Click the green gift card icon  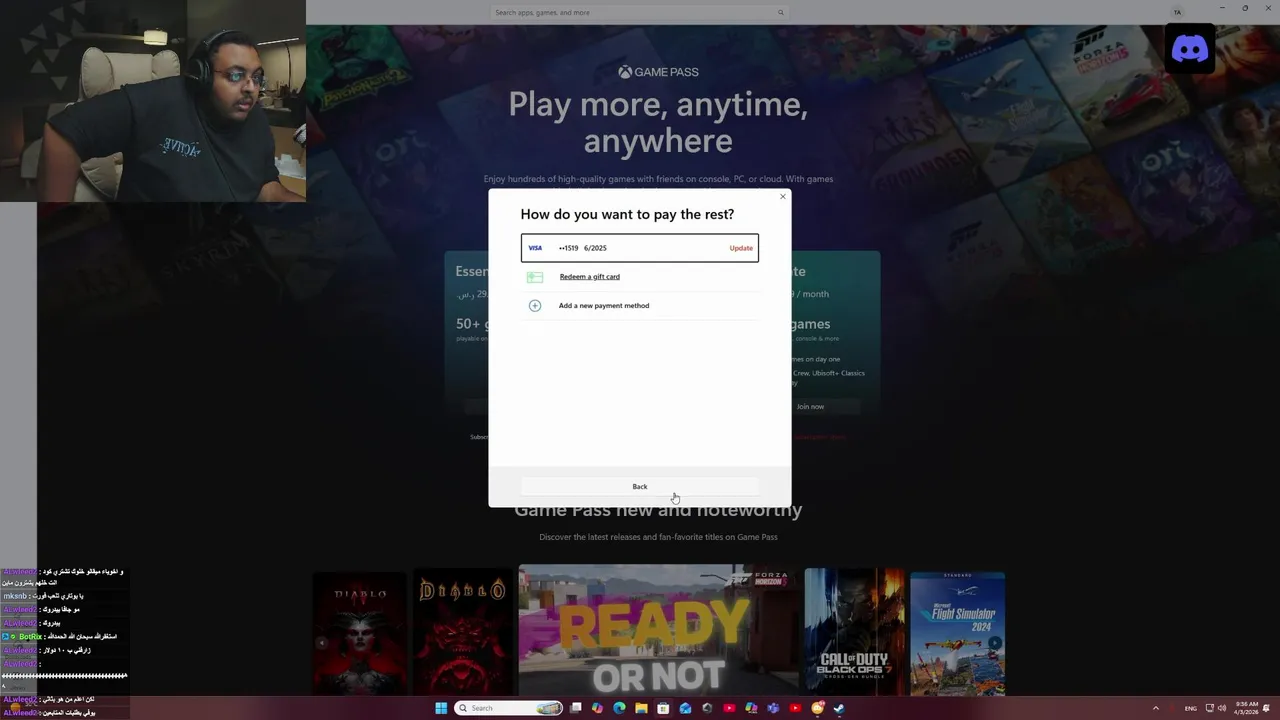(535, 277)
